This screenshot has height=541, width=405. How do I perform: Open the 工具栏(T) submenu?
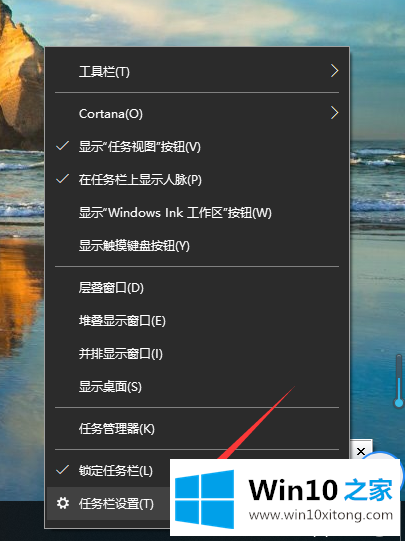point(197,71)
